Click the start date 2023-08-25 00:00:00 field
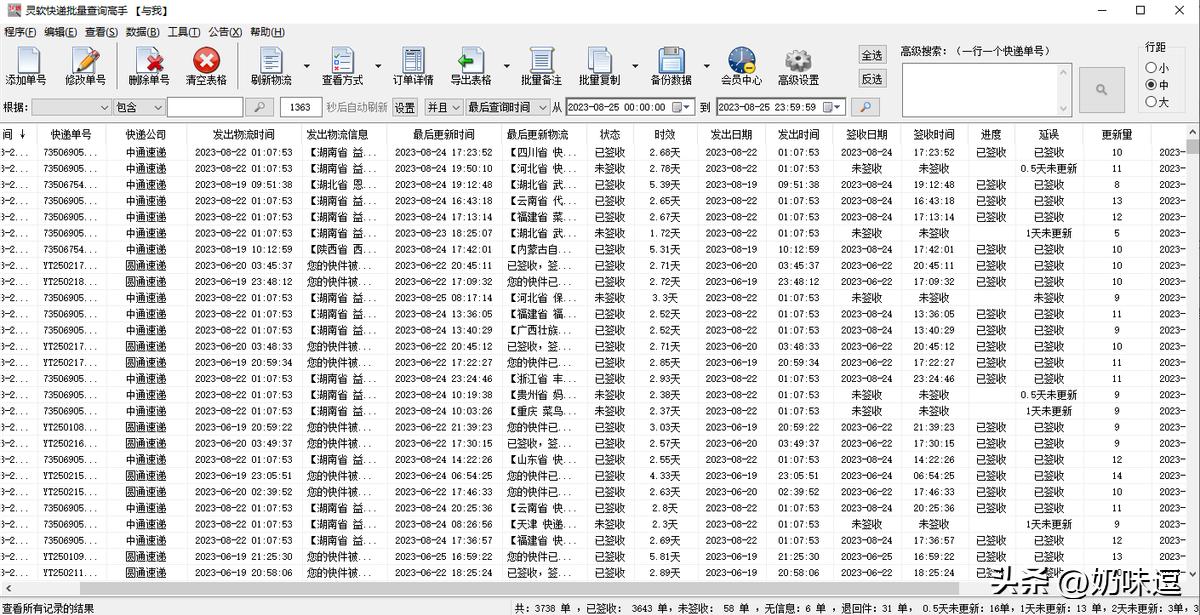Screen dimensions: 1200x615 coord(630,107)
